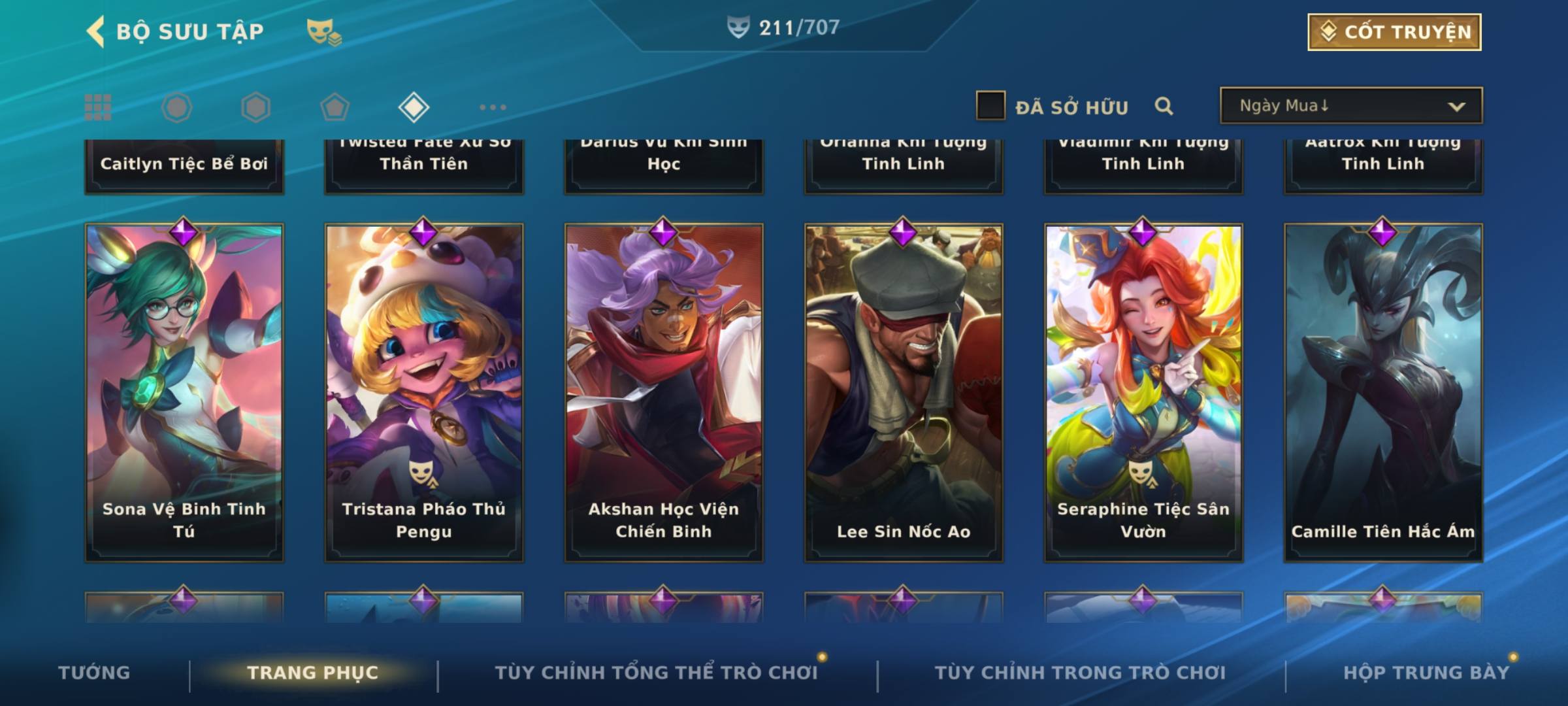
Task: Select the diamond rarity filter icon
Action: coord(414,107)
